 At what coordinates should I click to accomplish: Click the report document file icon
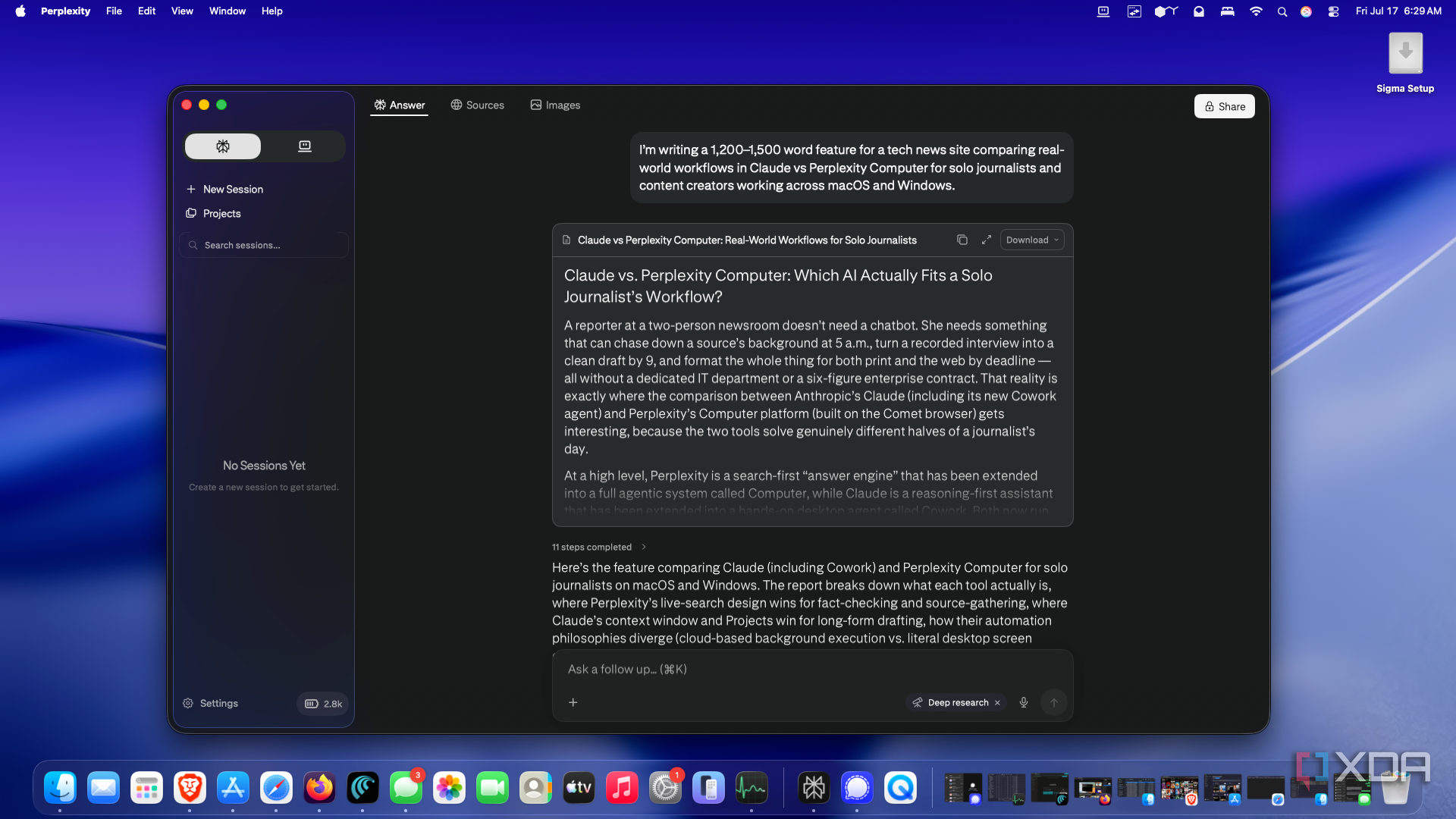coord(566,240)
